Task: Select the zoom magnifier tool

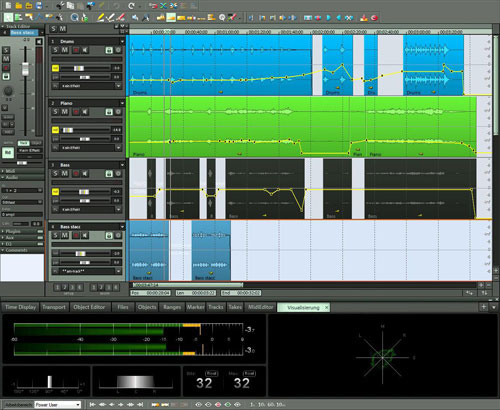Action: 74,18
